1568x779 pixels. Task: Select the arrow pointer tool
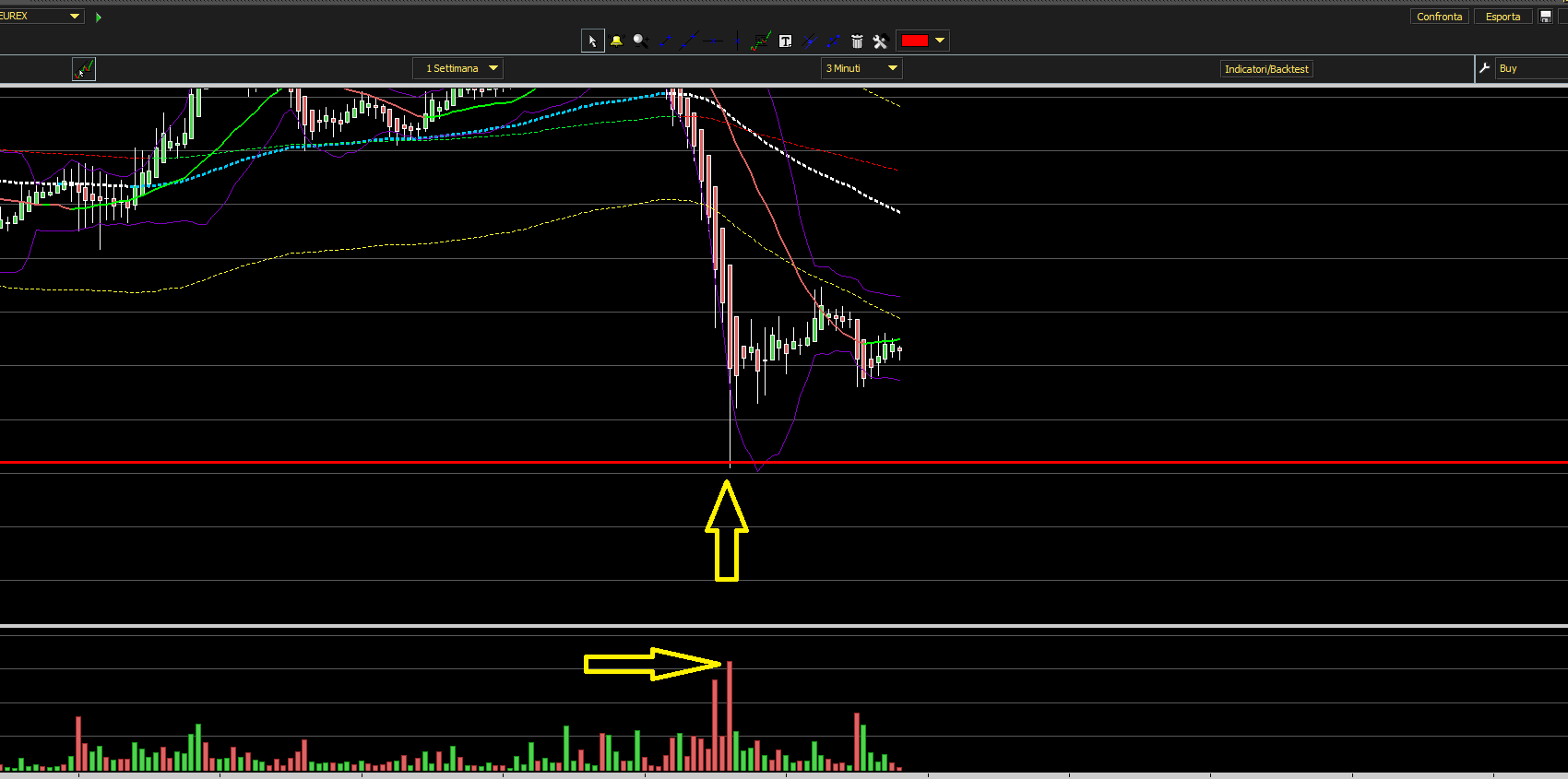click(592, 41)
